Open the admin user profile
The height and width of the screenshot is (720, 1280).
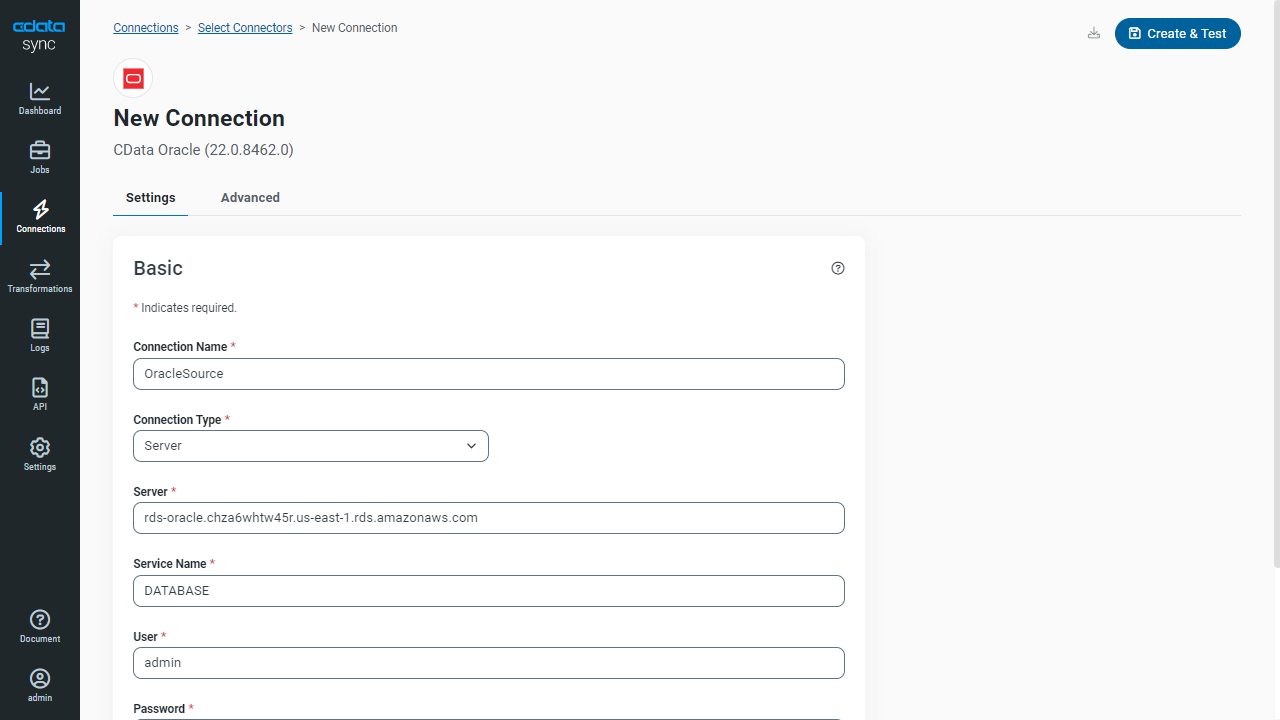coord(40,685)
